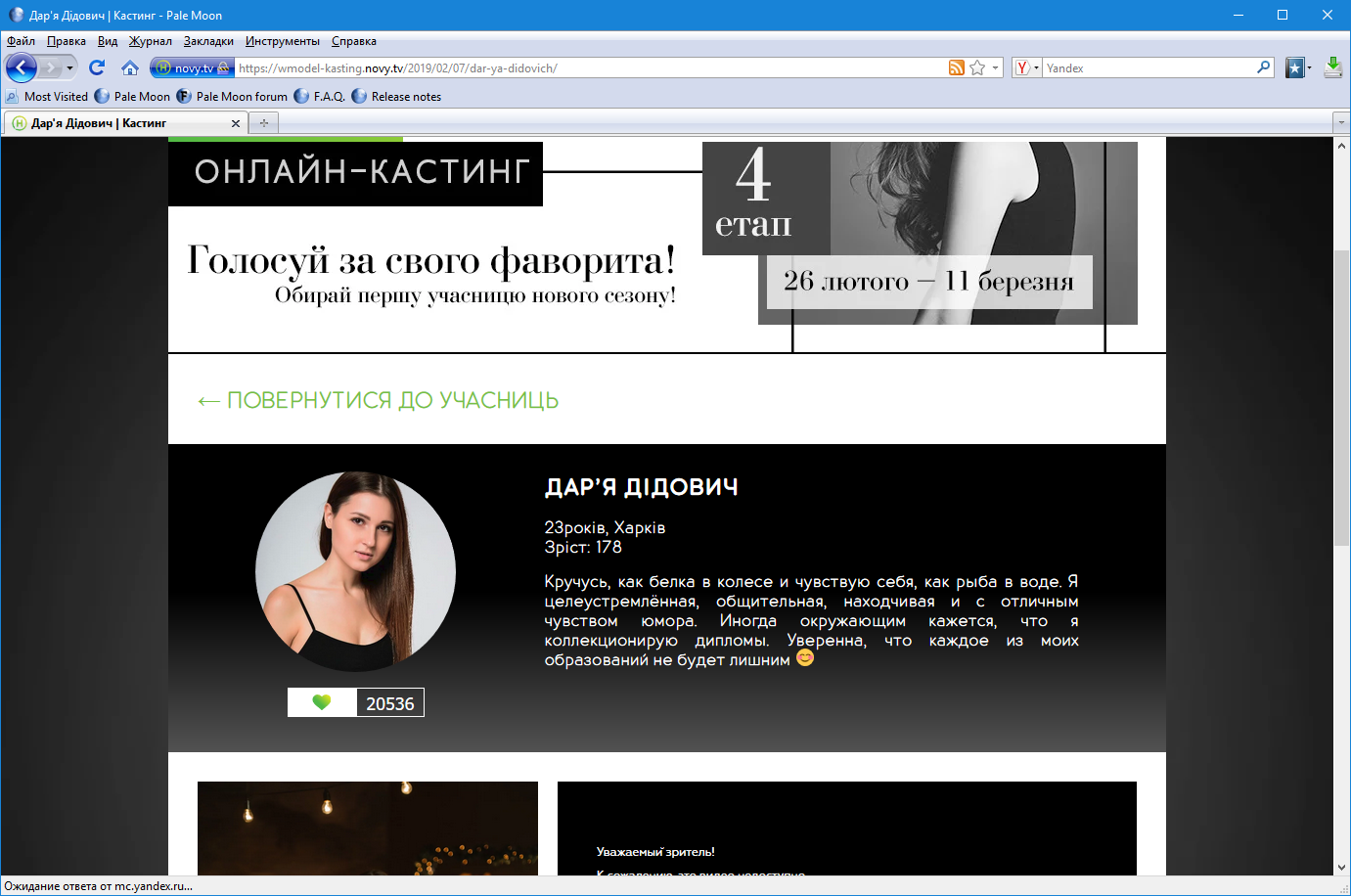Open the Pale Moon bookmark
The width and height of the screenshot is (1351, 896).
[x=132, y=97]
